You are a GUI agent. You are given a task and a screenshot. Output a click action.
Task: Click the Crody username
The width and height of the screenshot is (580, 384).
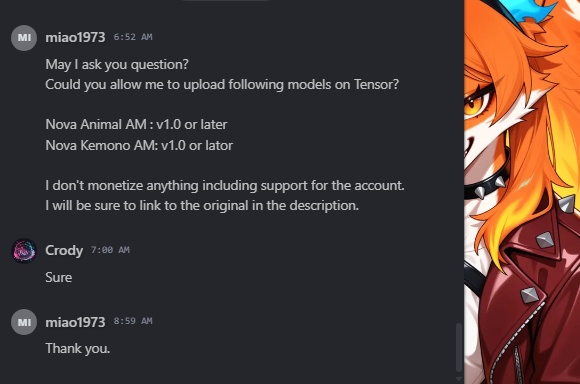point(64,250)
